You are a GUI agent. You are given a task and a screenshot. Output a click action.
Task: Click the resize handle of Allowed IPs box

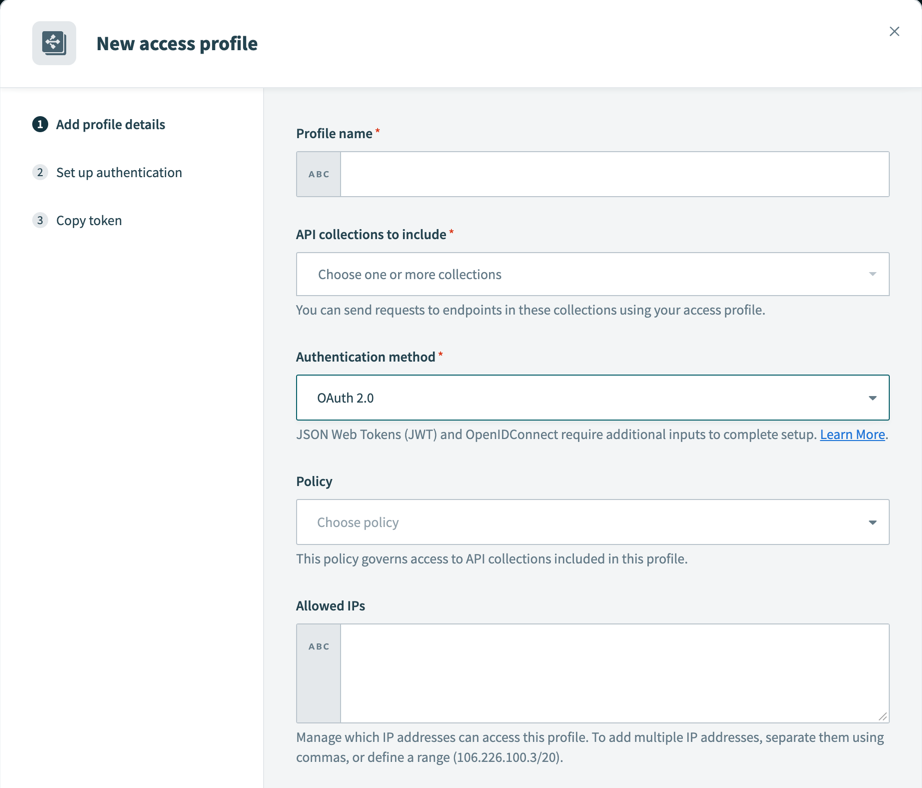tap(883, 714)
